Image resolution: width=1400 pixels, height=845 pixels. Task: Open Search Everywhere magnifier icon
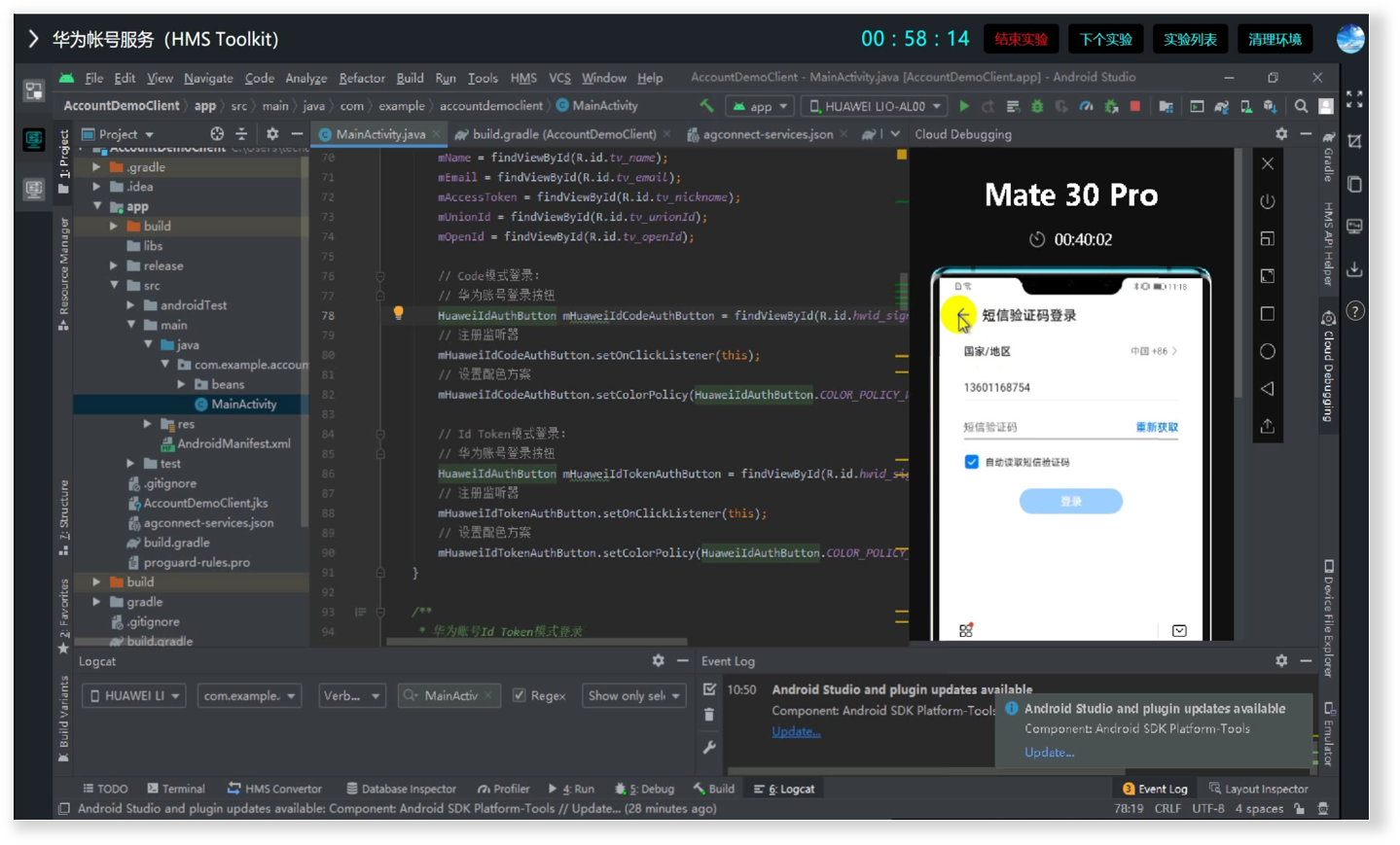coord(1301,106)
